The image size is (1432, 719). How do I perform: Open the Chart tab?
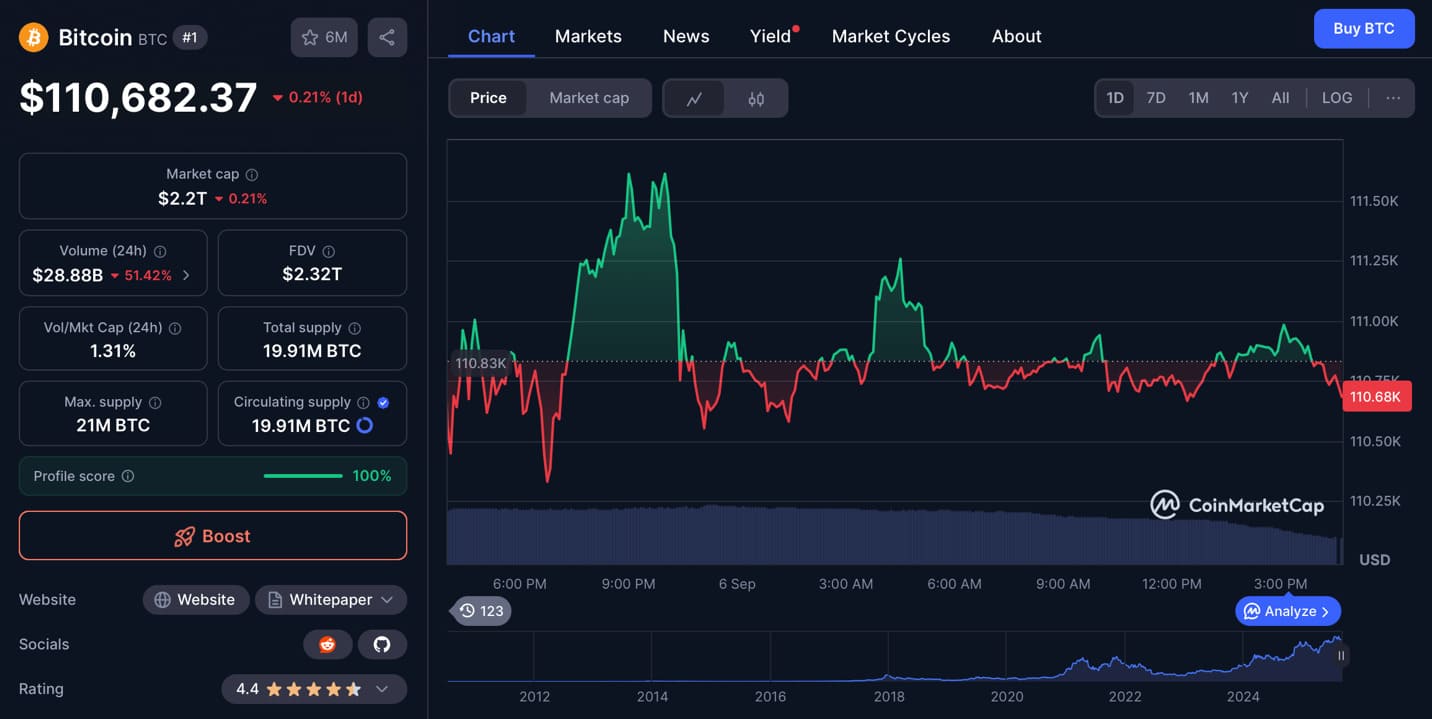[491, 36]
